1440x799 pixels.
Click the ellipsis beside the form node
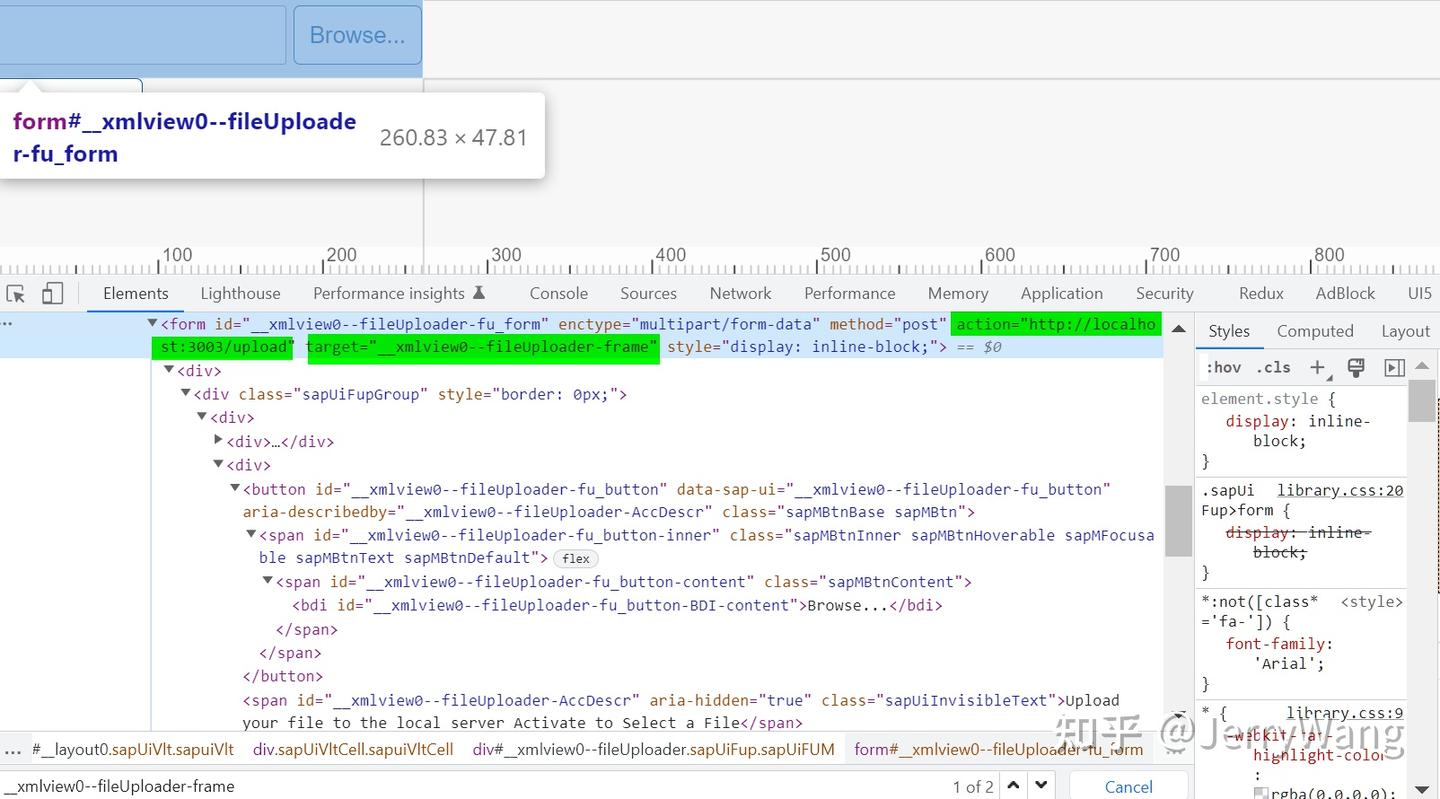[x=7, y=325]
